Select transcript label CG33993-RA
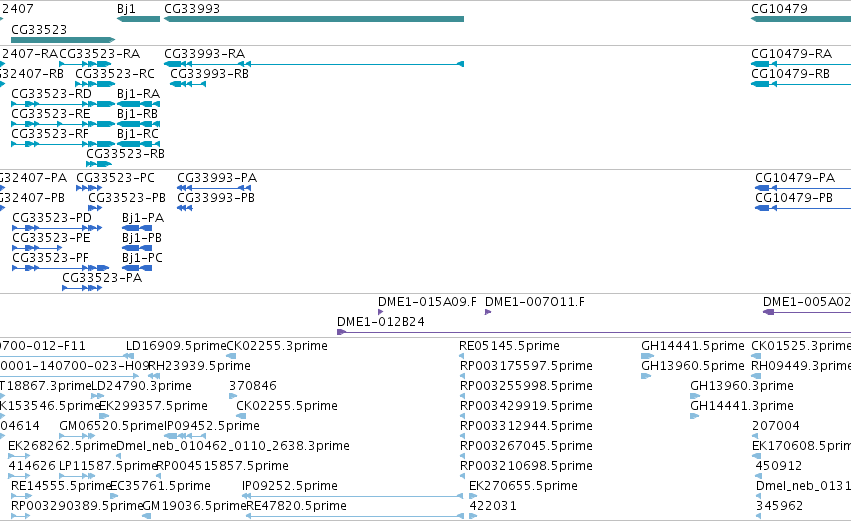This screenshot has width=851, height=521. (205, 54)
